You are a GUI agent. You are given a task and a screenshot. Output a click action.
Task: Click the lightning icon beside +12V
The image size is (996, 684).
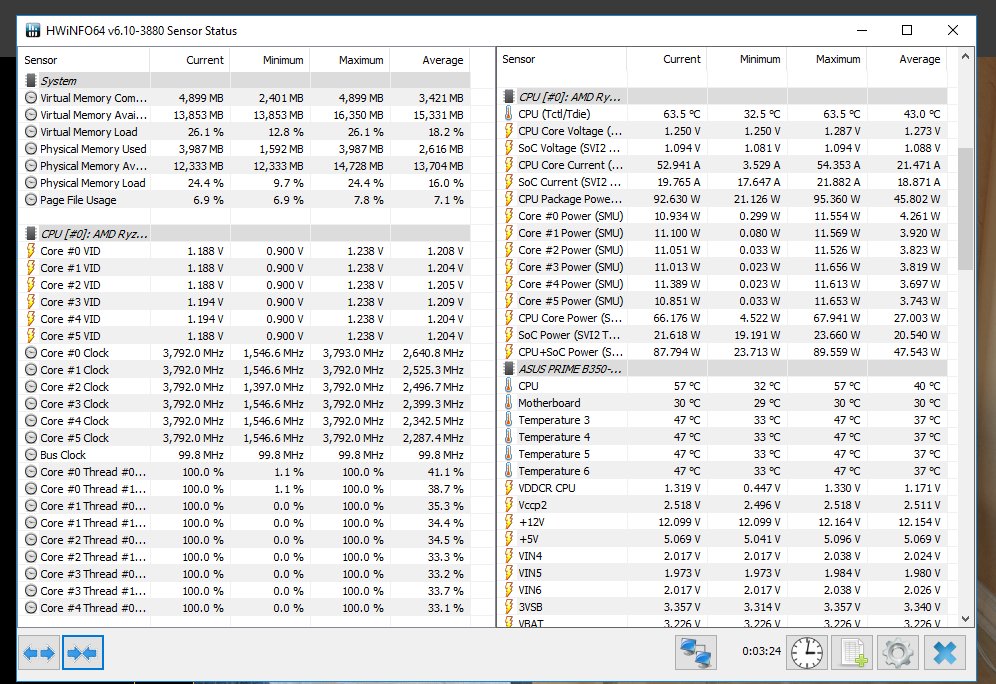click(508, 522)
